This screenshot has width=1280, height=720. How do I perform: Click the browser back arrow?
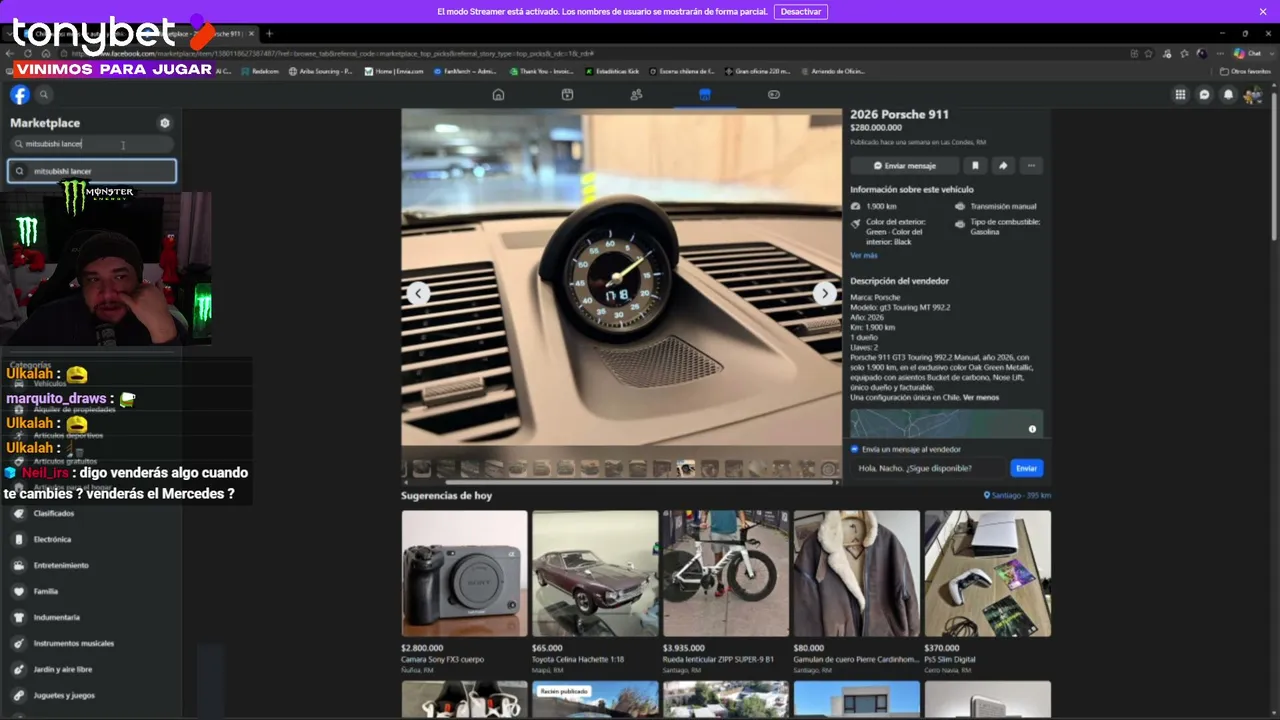pos(10,54)
